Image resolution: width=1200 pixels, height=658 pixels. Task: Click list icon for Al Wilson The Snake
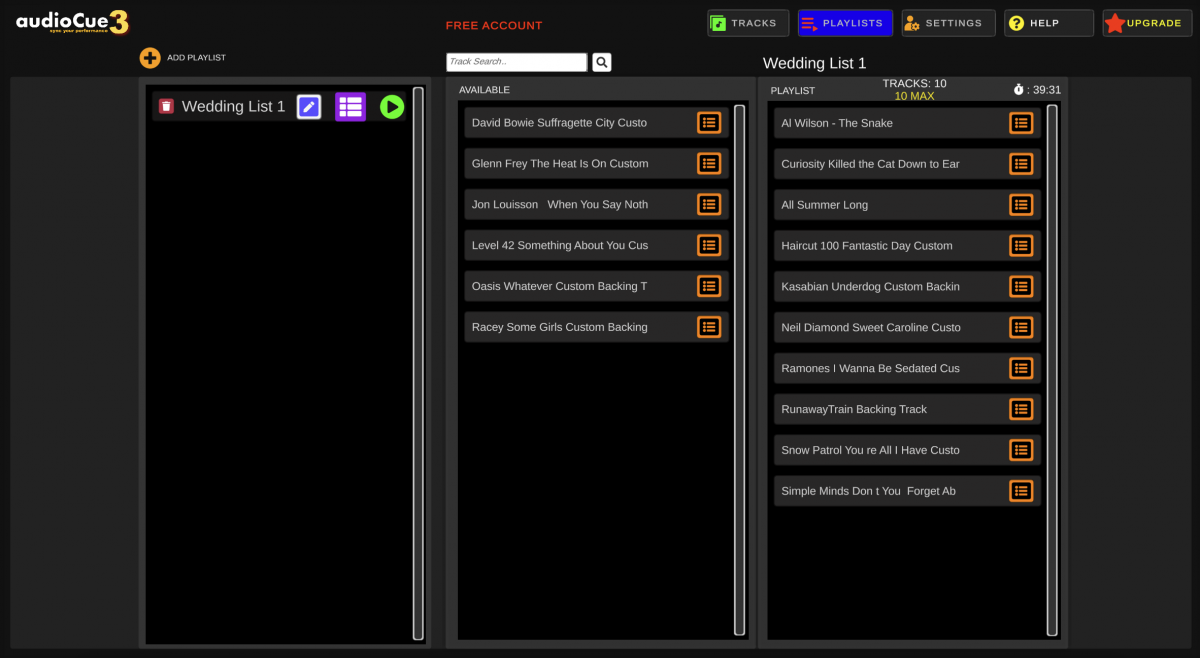[x=1021, y=123]
